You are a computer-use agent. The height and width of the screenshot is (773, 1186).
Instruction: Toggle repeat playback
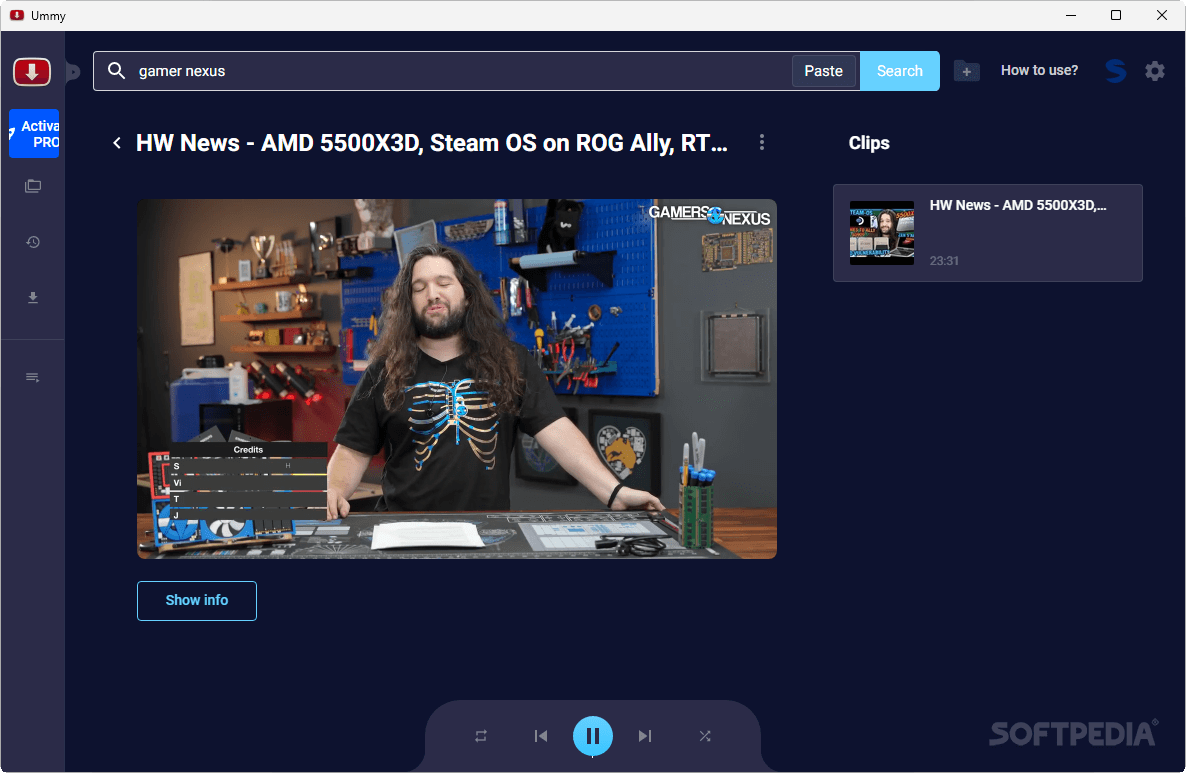point(481,736)
